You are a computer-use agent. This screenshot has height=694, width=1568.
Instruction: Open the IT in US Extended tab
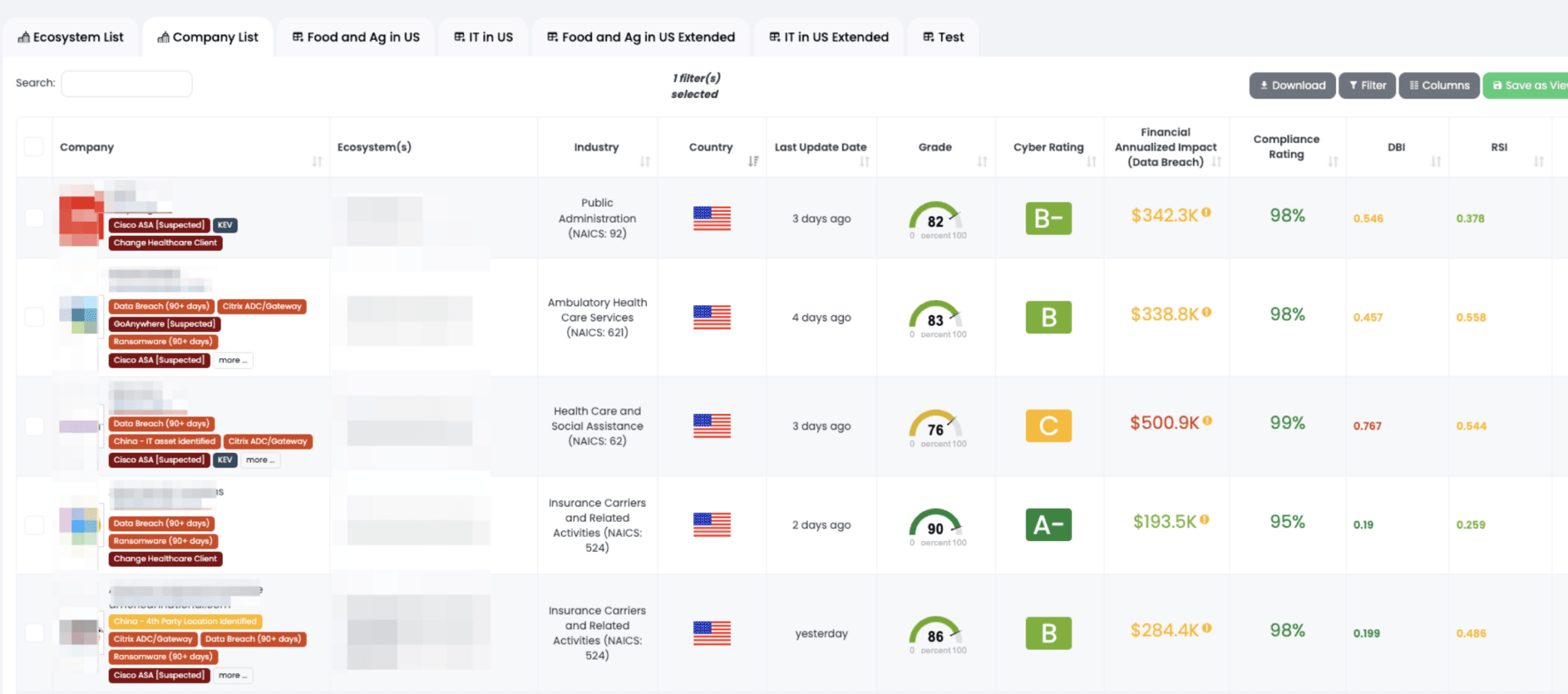pyautogui.click(x=829, y=37)
